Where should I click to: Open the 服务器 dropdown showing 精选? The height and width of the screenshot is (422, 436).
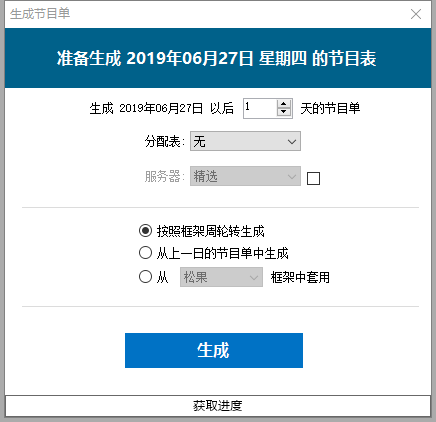click(x=245, y=176)
